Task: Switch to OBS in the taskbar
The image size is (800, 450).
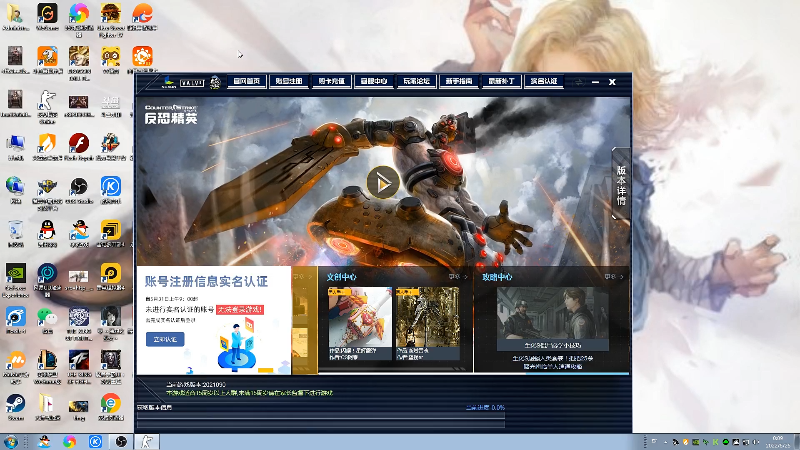Action: click(x=121, y=441)
